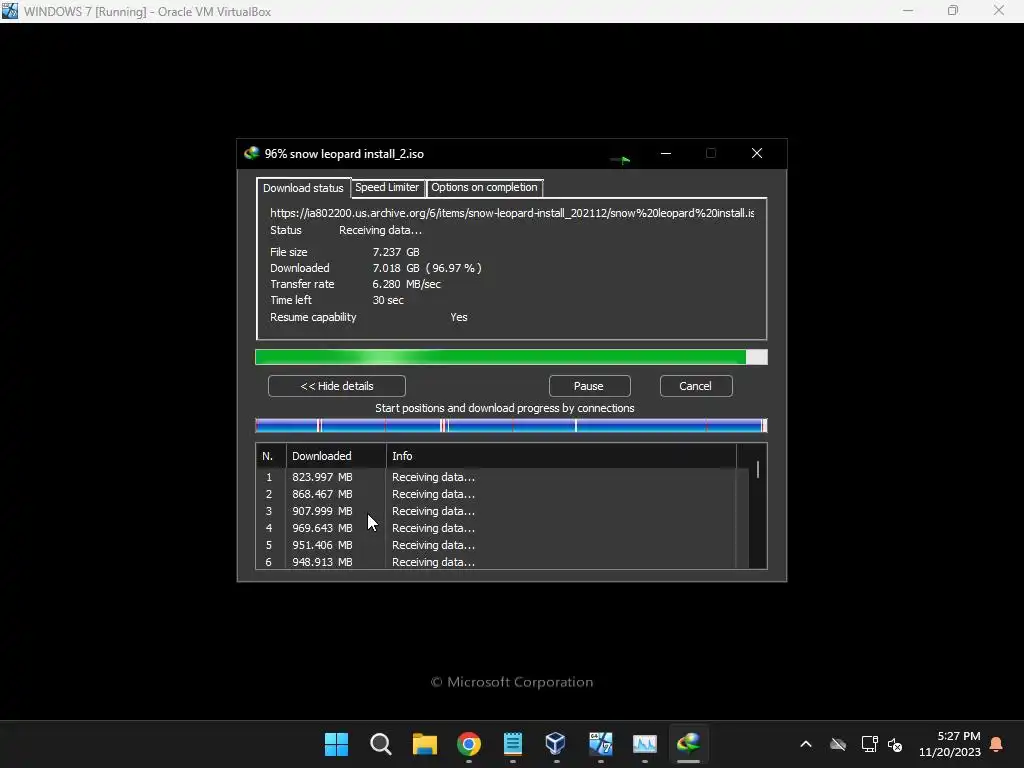This screenshot has height=768, width=1024.
Task: Switch to the Speed Limiter tab
Action: tap(387, 187)
